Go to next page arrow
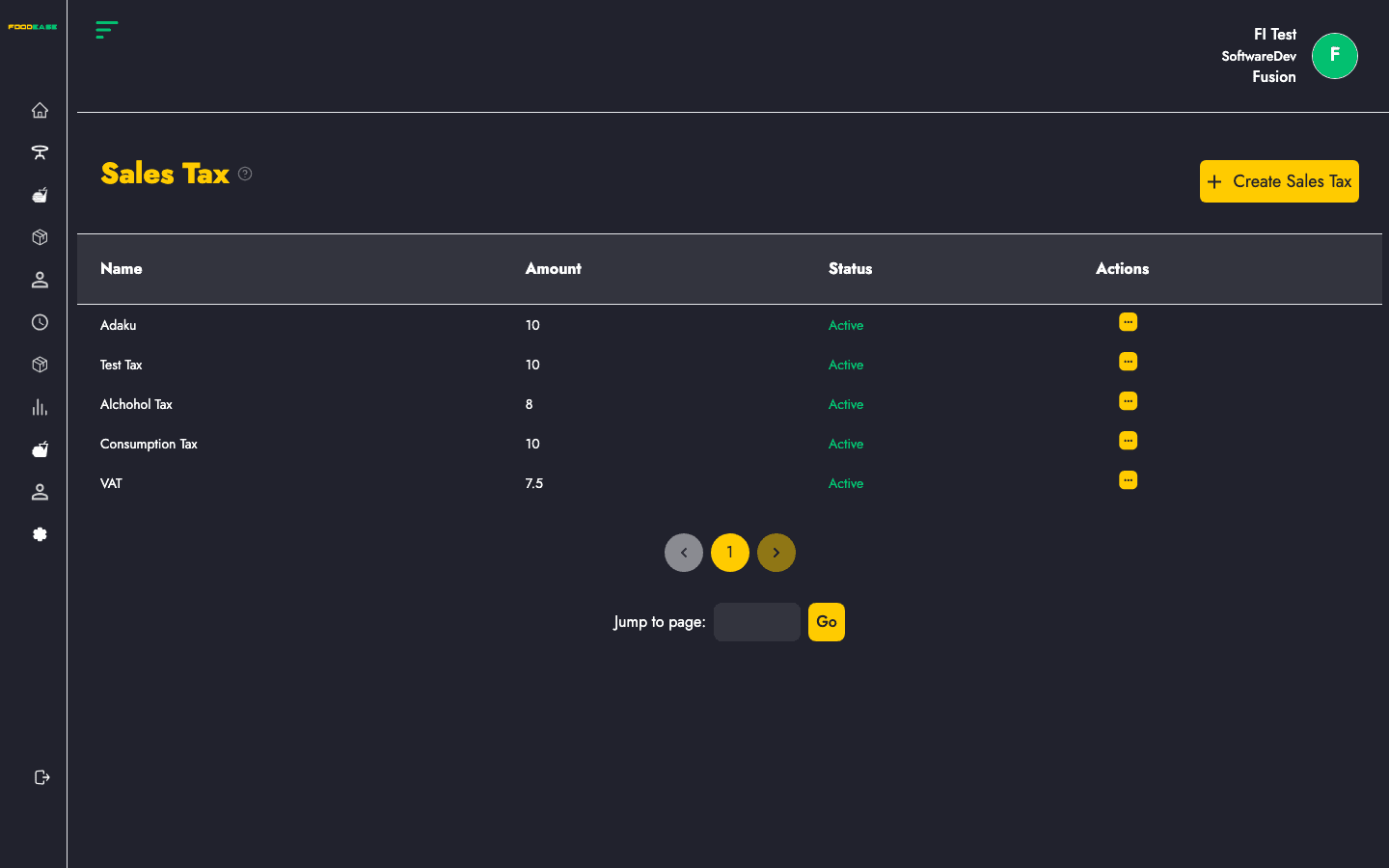The image size is (1389, 868). click(776, 553)
